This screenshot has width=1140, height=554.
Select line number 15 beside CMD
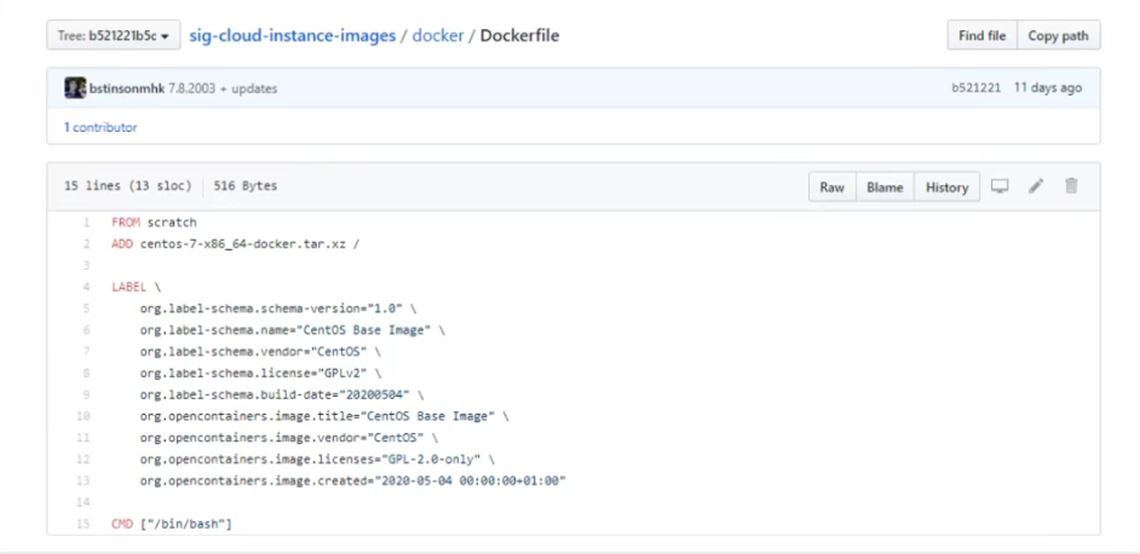86,524
